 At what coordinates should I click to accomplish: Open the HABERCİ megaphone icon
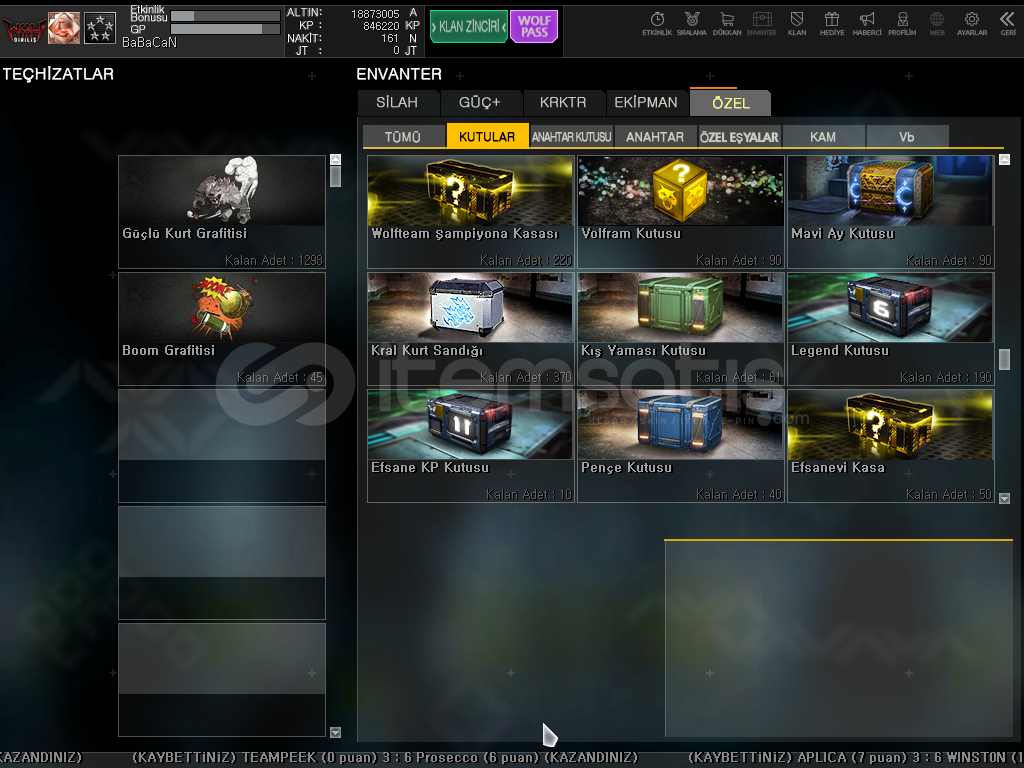tap(867, 24)
